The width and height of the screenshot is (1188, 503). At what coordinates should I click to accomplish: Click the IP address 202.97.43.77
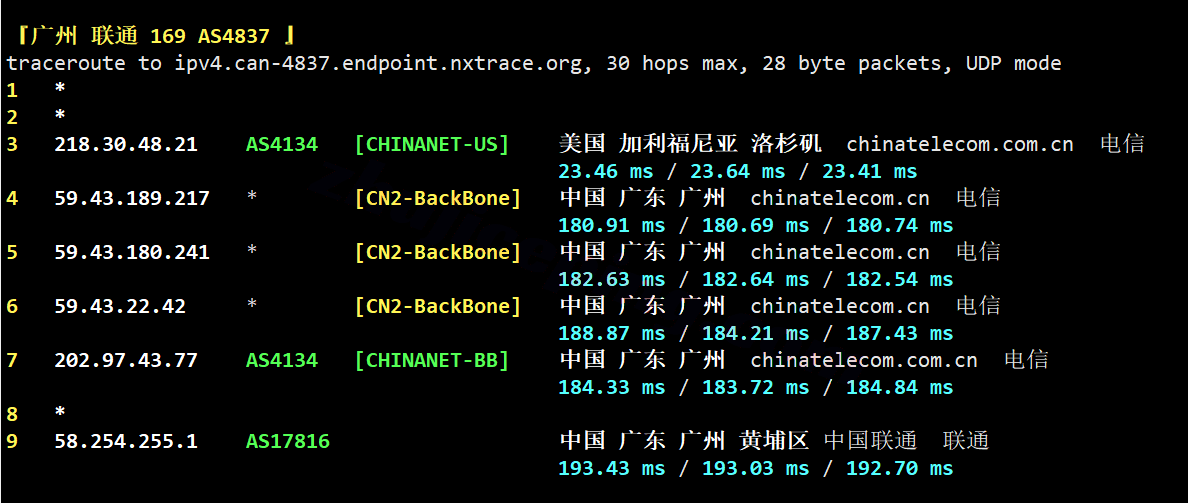126,361
